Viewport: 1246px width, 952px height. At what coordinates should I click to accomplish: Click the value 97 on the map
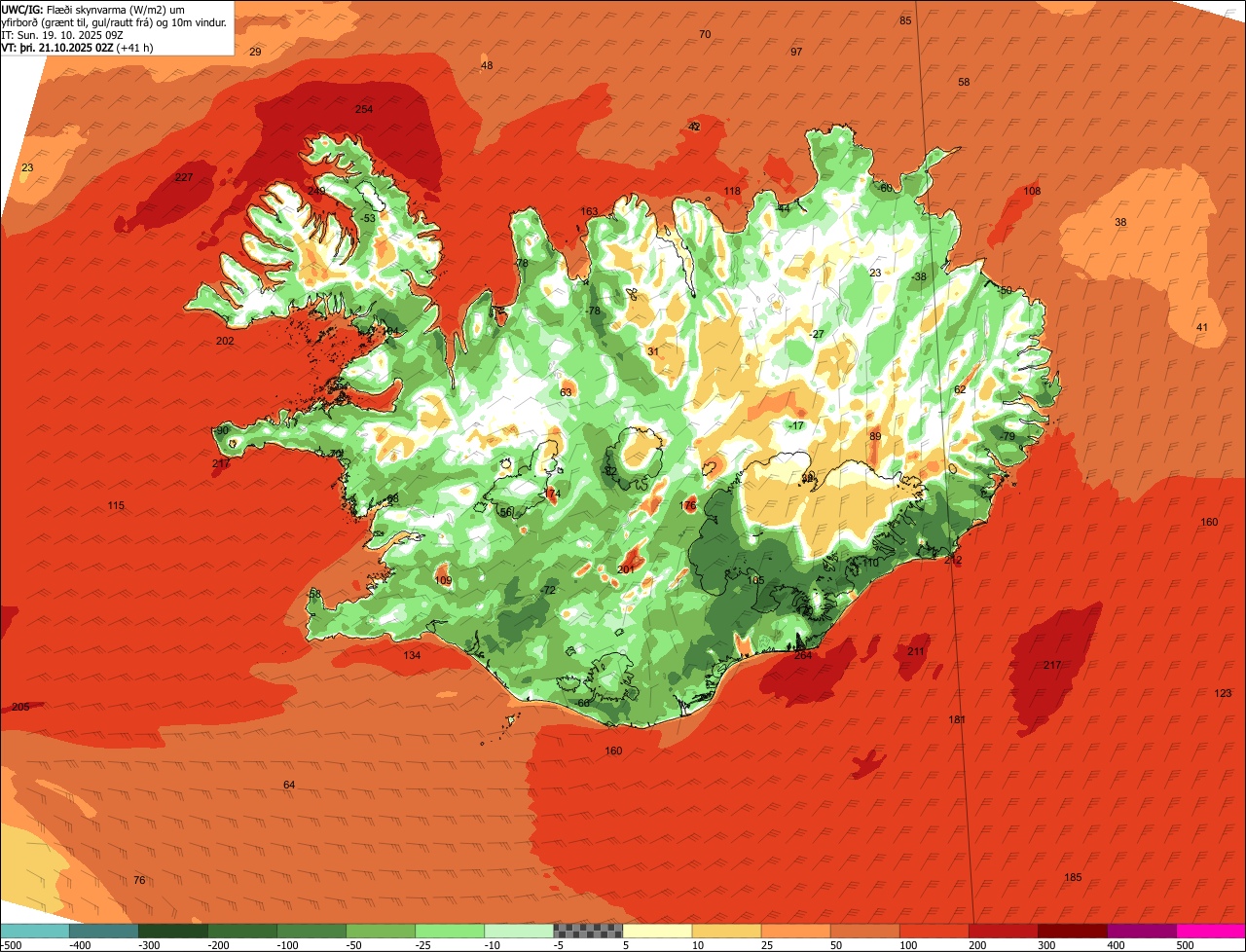pos(796,52)
